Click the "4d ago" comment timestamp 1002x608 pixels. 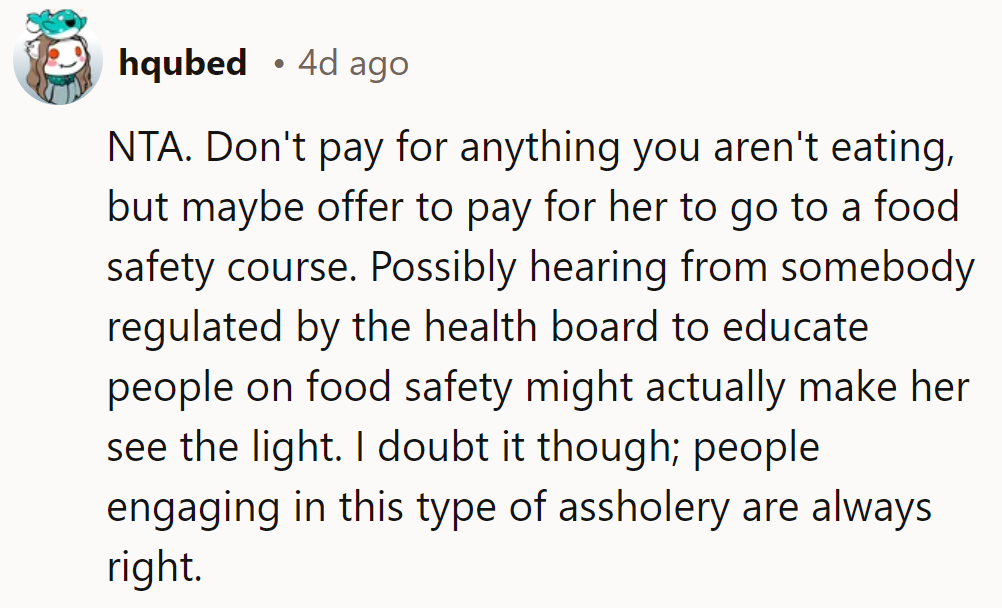pos(353,64)
